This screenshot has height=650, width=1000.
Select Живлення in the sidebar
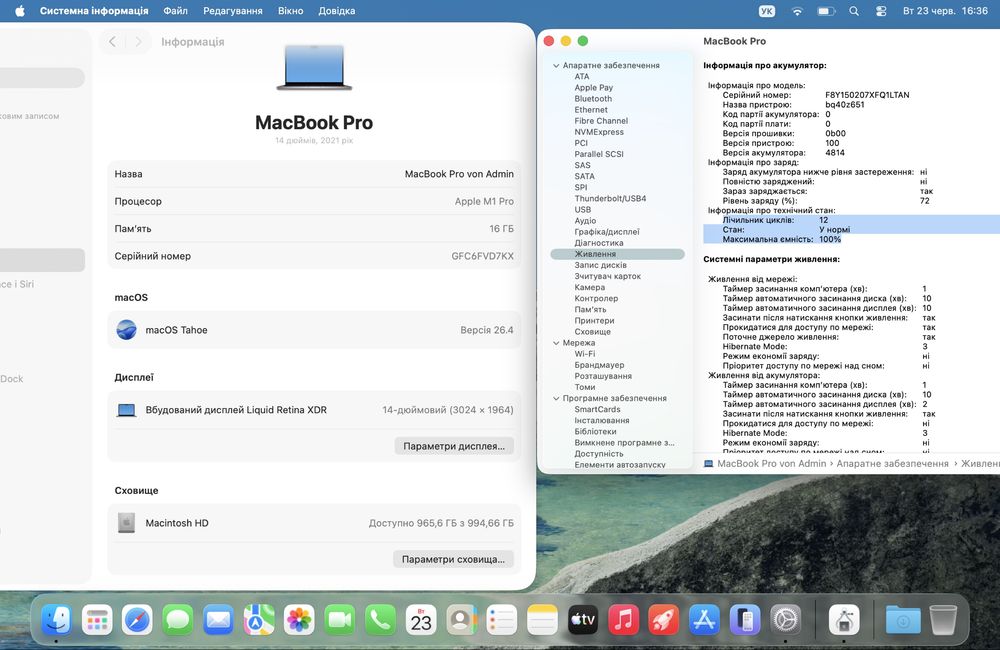(x=617, y=254)
